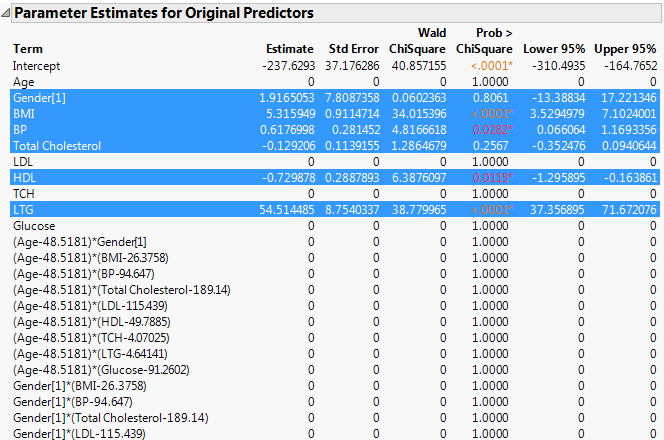Select the BMI term row
The width and height of the screenshot is (664, 440).
24,114
